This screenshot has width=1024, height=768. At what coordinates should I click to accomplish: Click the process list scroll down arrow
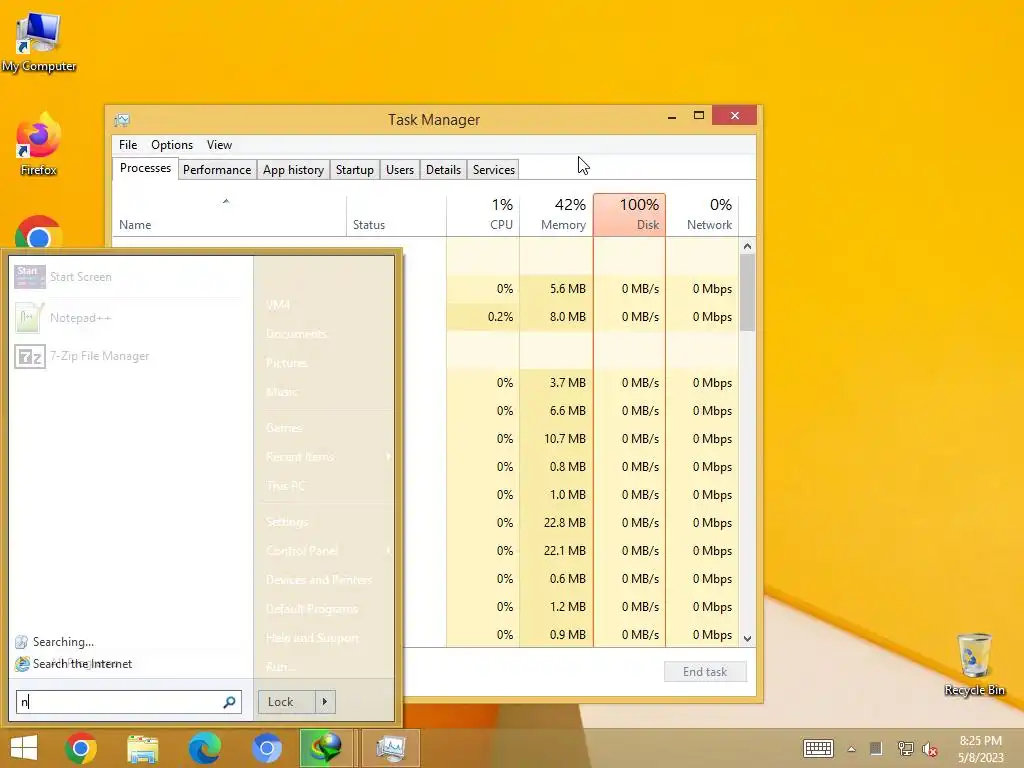(748, 638)
